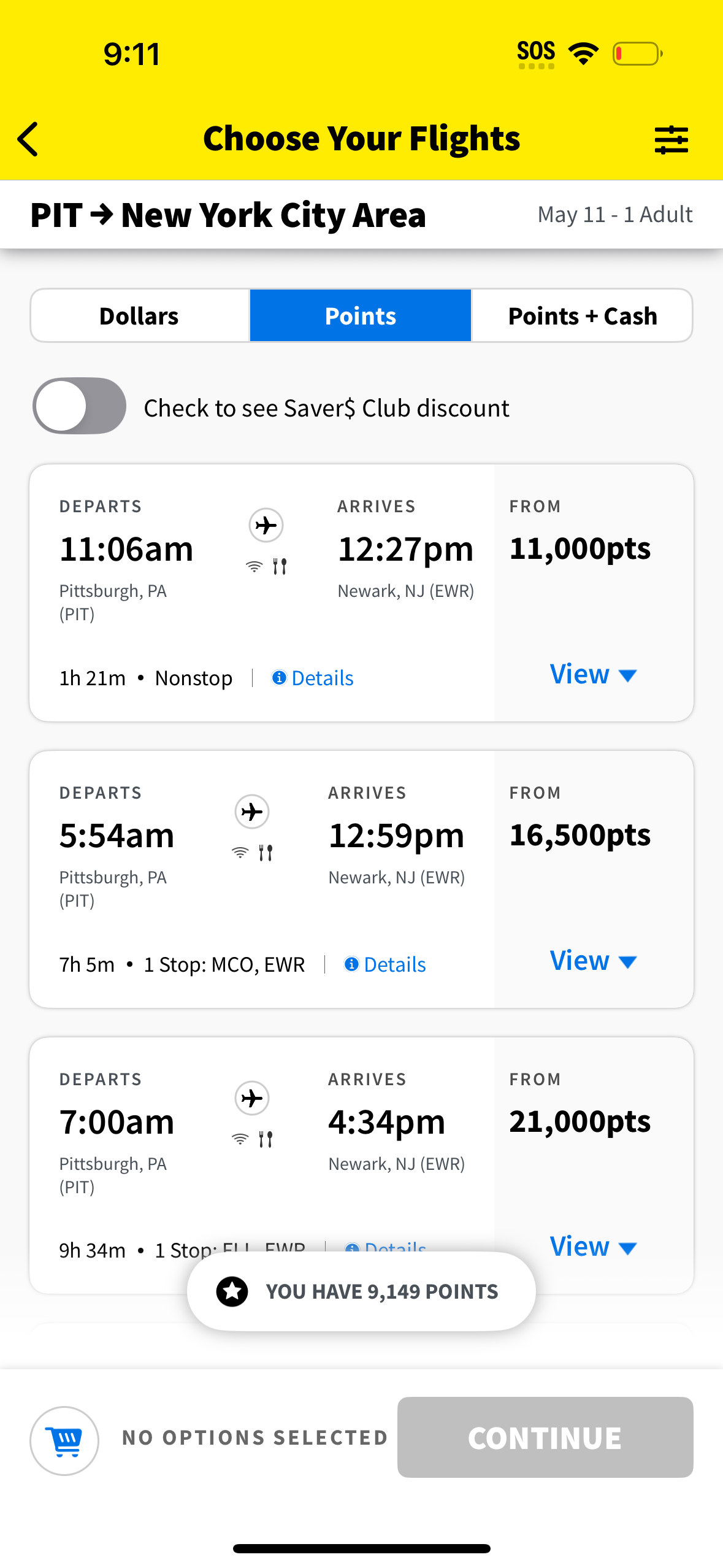Switch to the Dollars tab

click(x=139, y=316)
